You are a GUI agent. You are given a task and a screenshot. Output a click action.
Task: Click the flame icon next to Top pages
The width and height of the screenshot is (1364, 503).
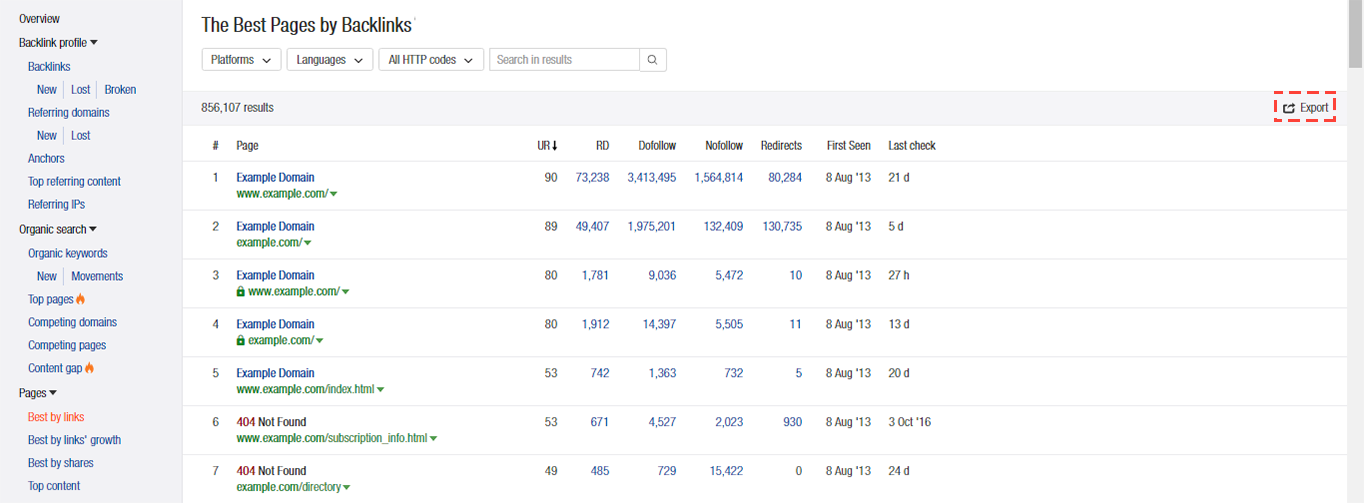(x=81, y=299)
